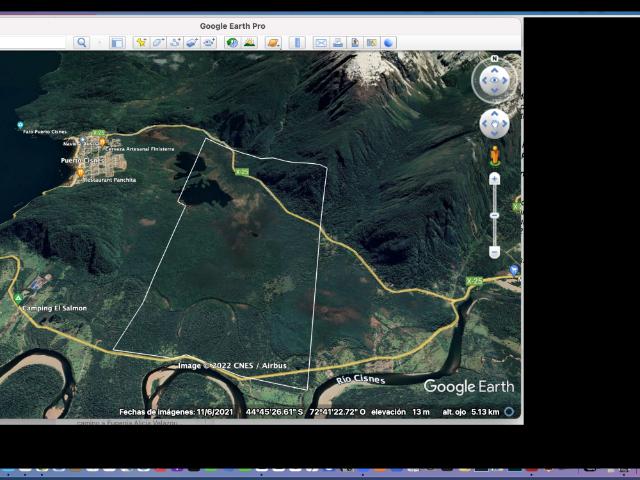Click Camping El Salmon green marker
This screenshot has height=480, width=640.
(x=18, y=299)
